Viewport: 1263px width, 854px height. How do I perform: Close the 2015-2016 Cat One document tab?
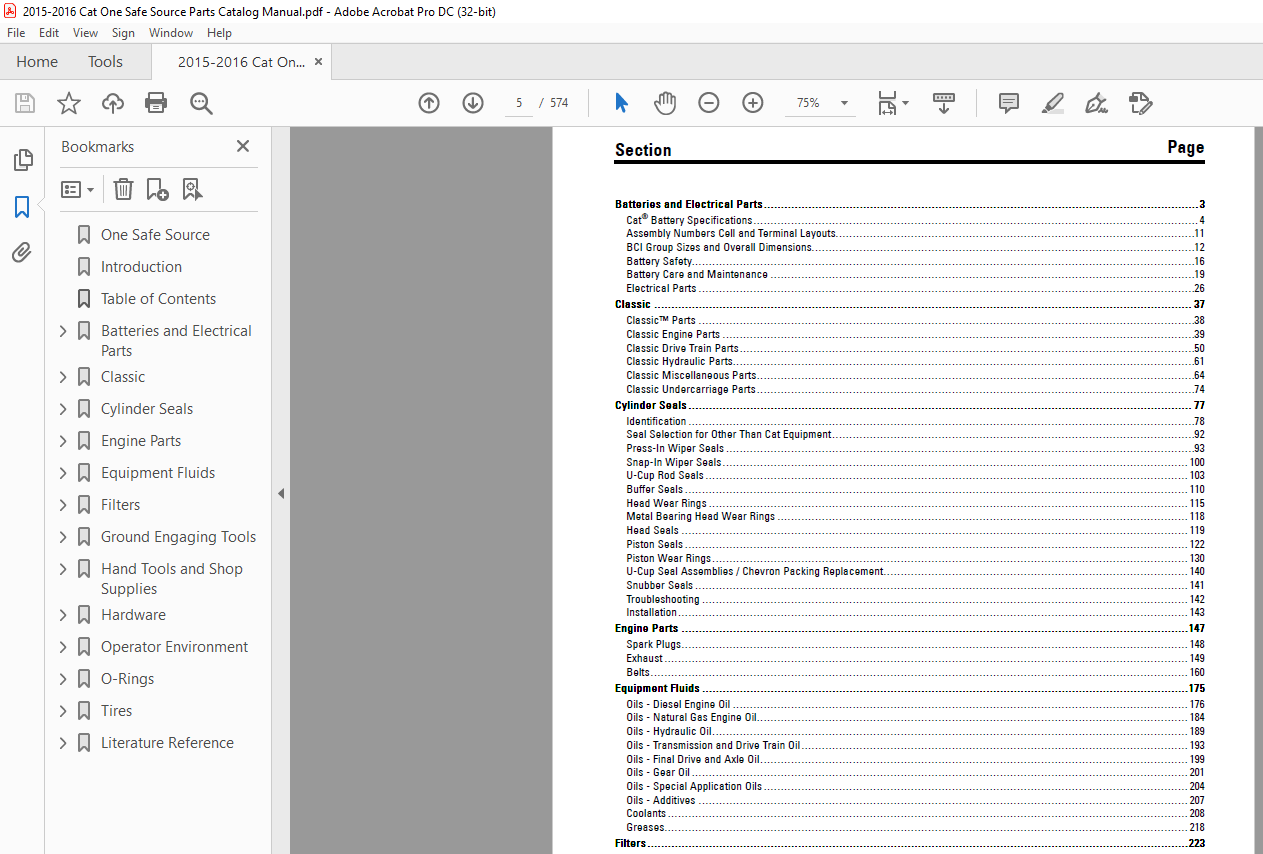pyautogui.click(x=319, y=62)
